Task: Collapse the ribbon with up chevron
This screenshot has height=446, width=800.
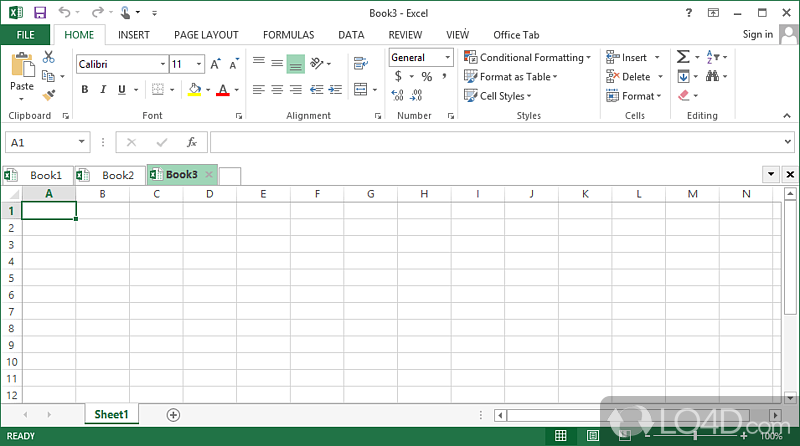Action: pos(787,116)
